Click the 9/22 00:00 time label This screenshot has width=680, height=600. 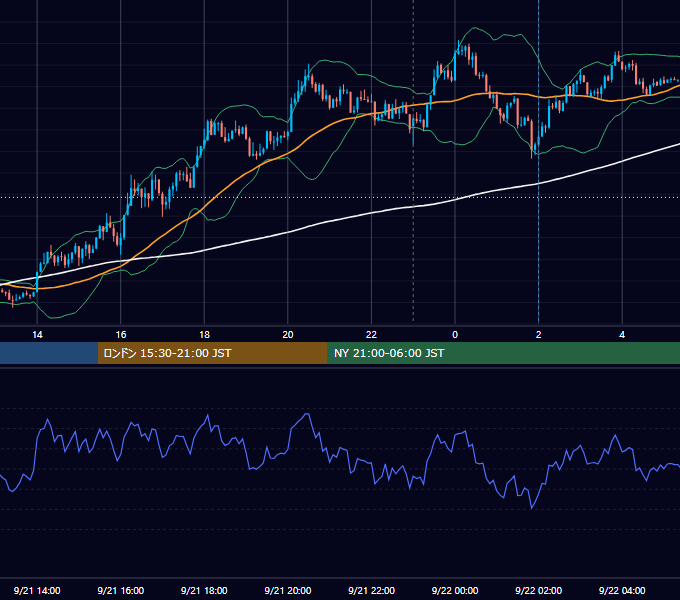pyautogui.click(x=455, y=590)
